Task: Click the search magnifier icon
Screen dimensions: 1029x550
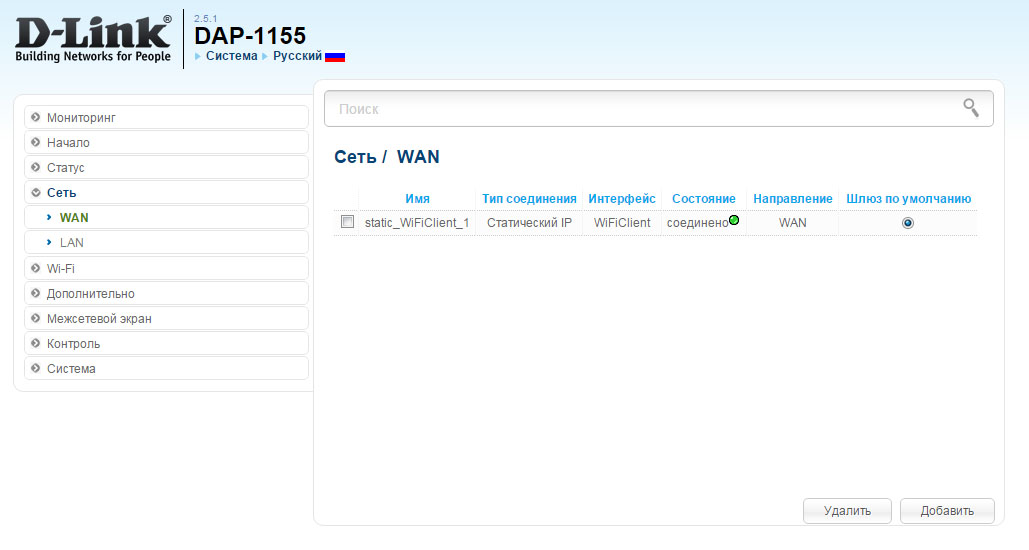Action: click(x=970, y=108)
